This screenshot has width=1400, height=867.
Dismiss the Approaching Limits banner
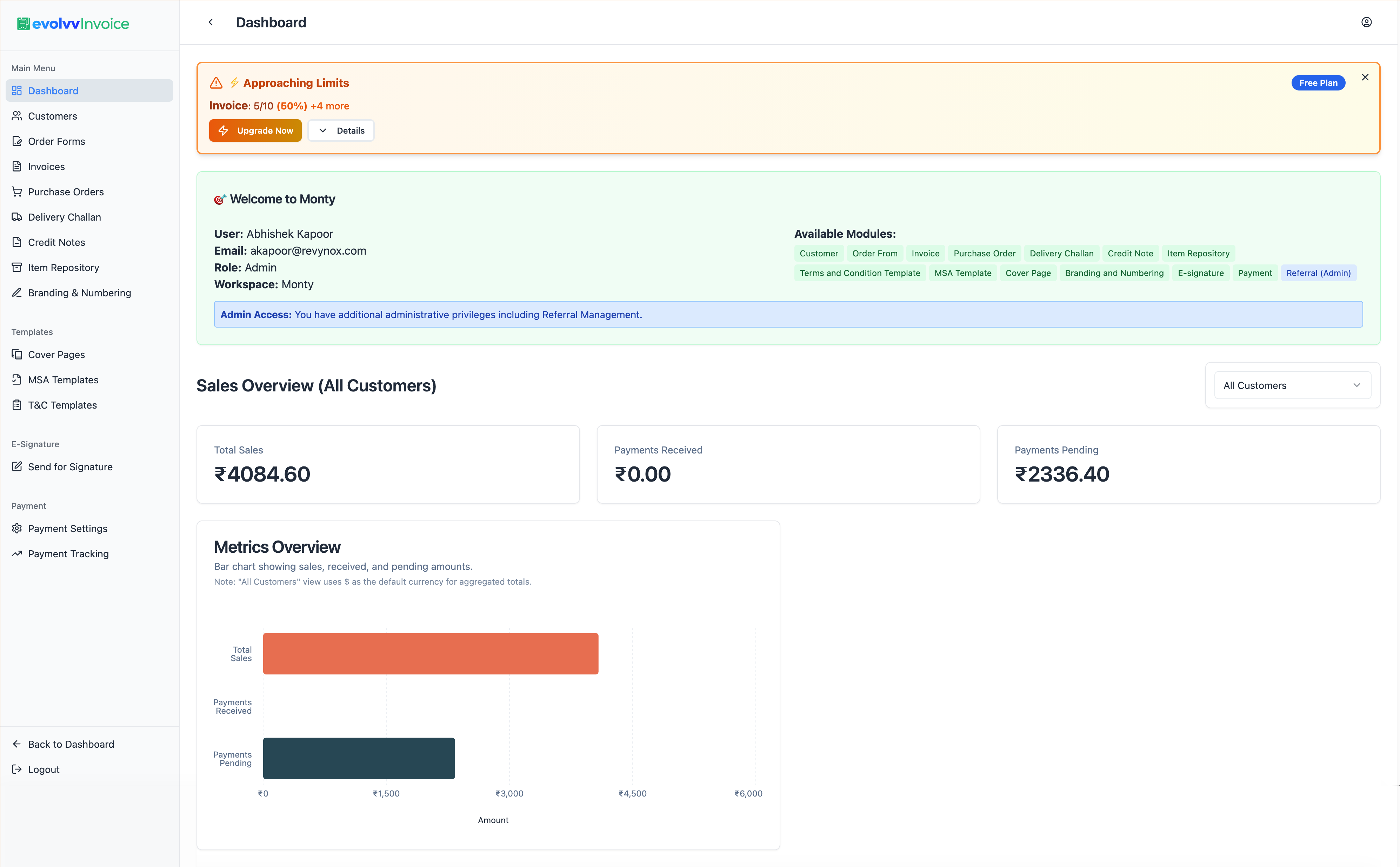coord(1365,76)
